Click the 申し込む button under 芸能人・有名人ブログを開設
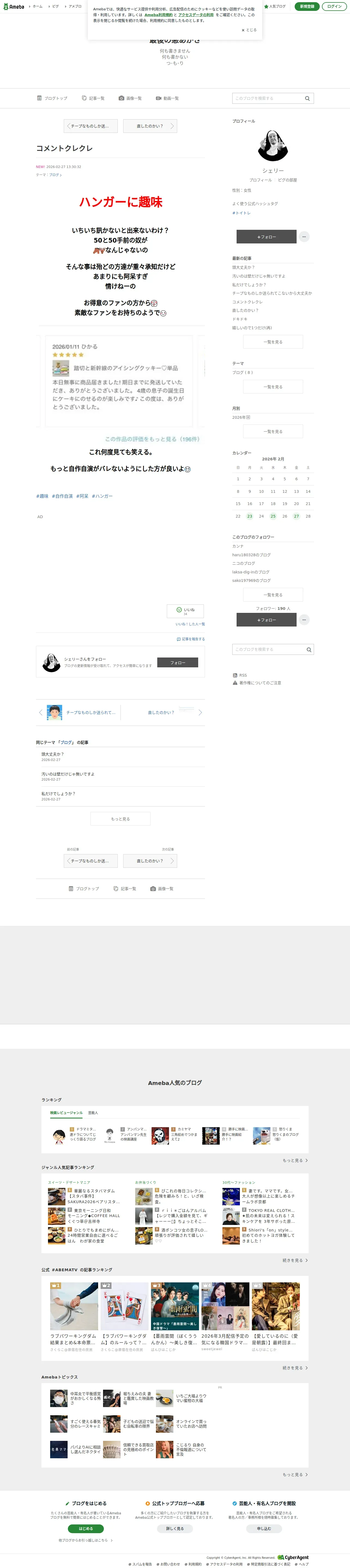The width and height of the screenshot is (350, 1568). click(x=264, y=1529)
